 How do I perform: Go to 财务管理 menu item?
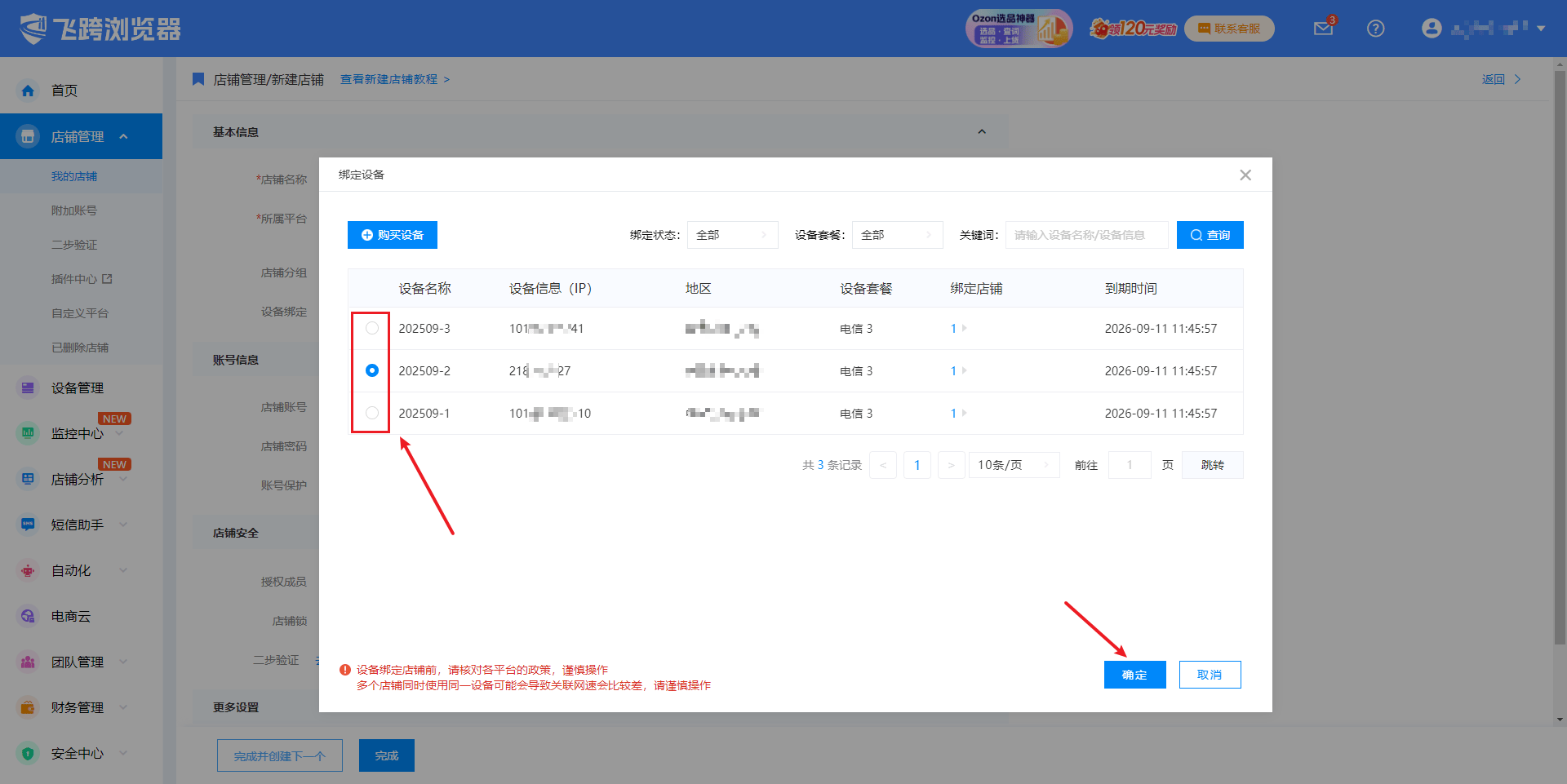(78, 708)
